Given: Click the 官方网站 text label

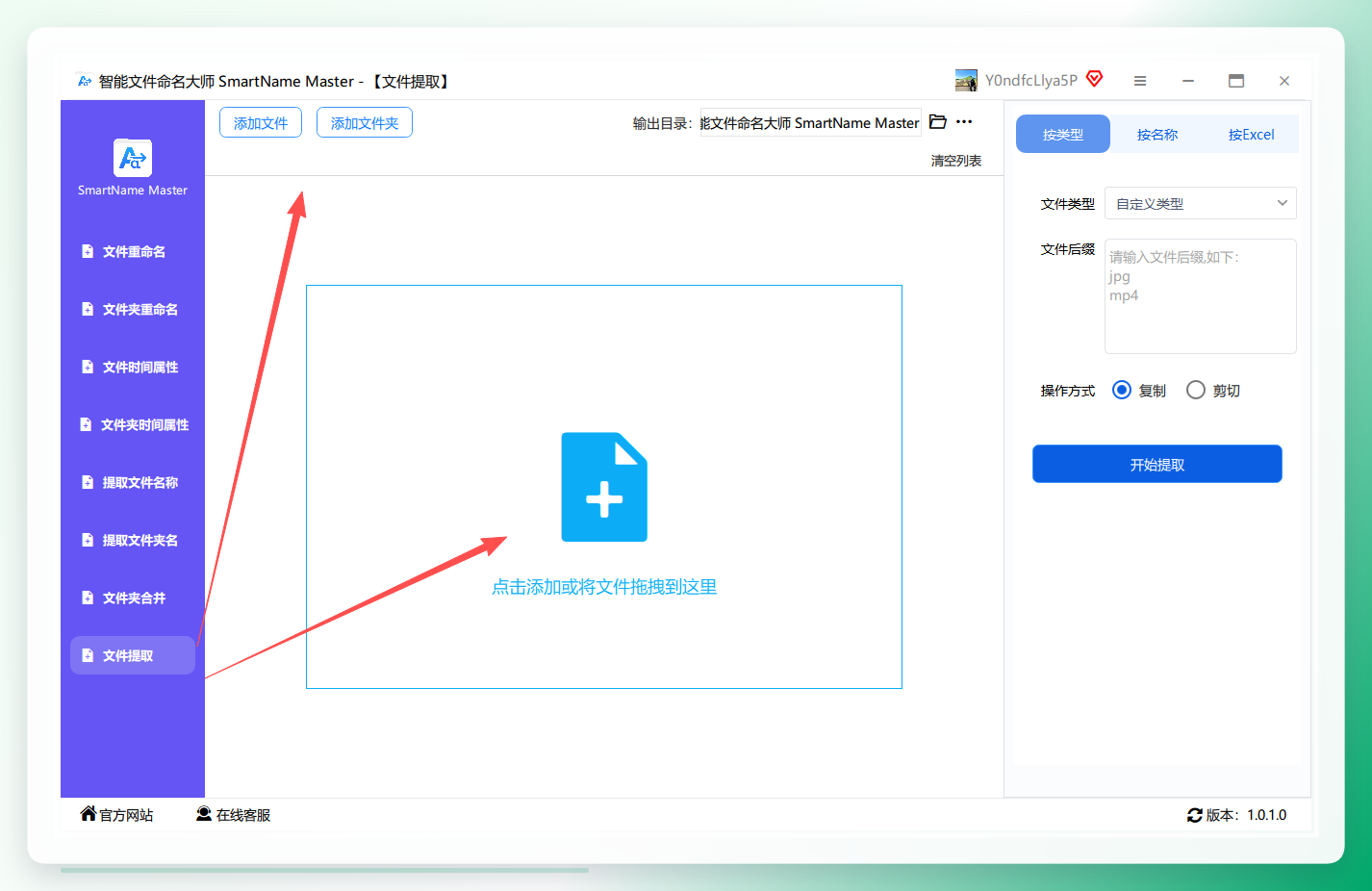Looking at the screenshot, I should click(x=126, y=815).
